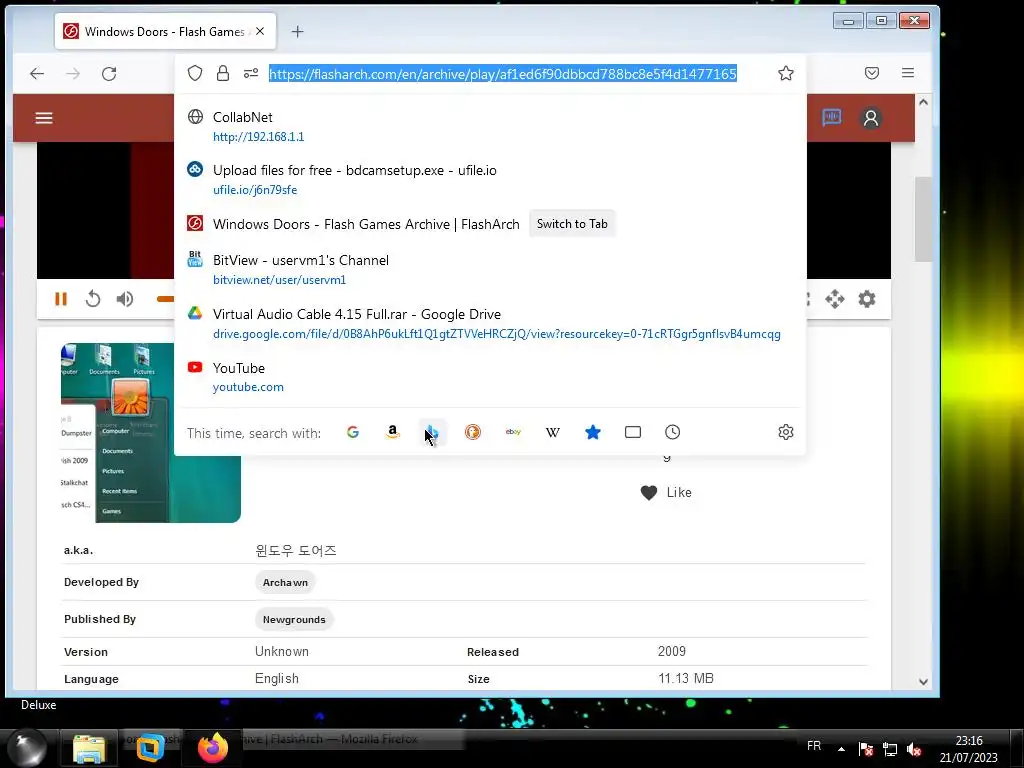Screen dimensions: 1024x768
Task: Open search settings gear in dropdown
Action: [x=786, y=432]
